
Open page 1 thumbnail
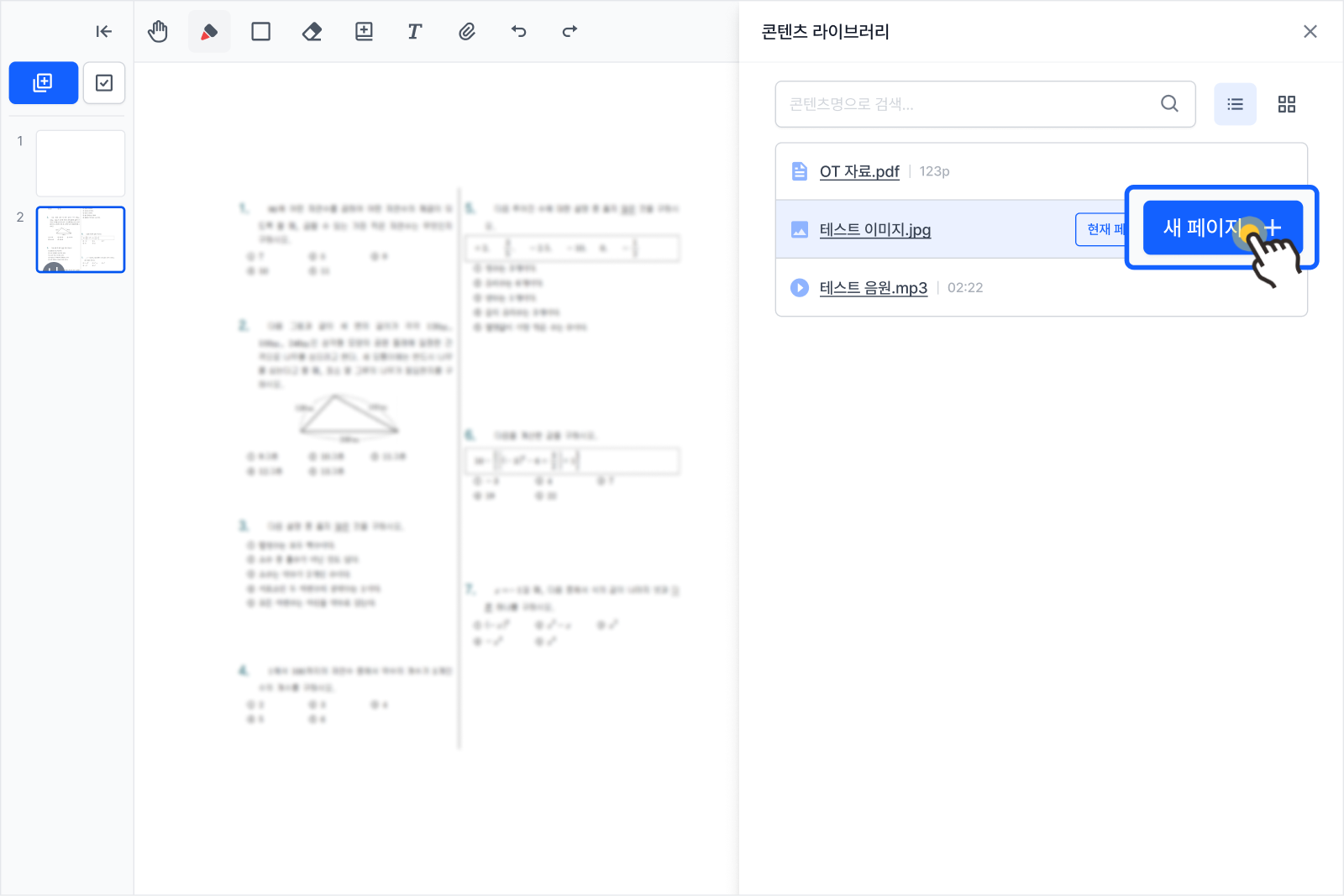coord(81,163)
